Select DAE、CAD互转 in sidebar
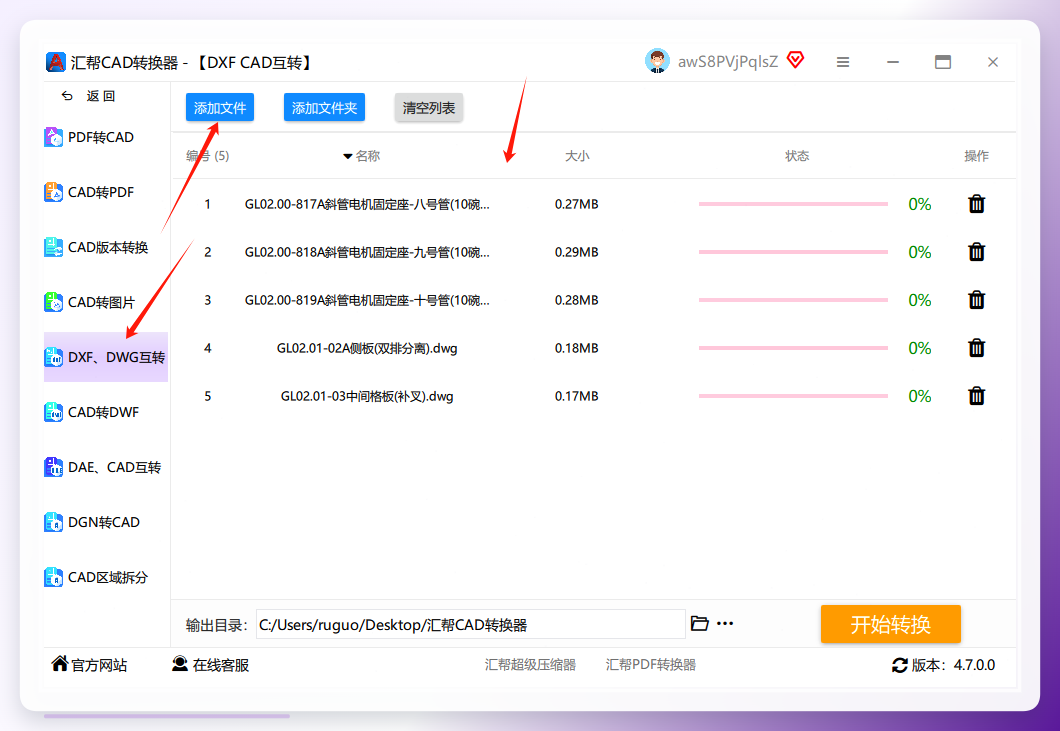The image size is (1060, 731). click(114, 467)
